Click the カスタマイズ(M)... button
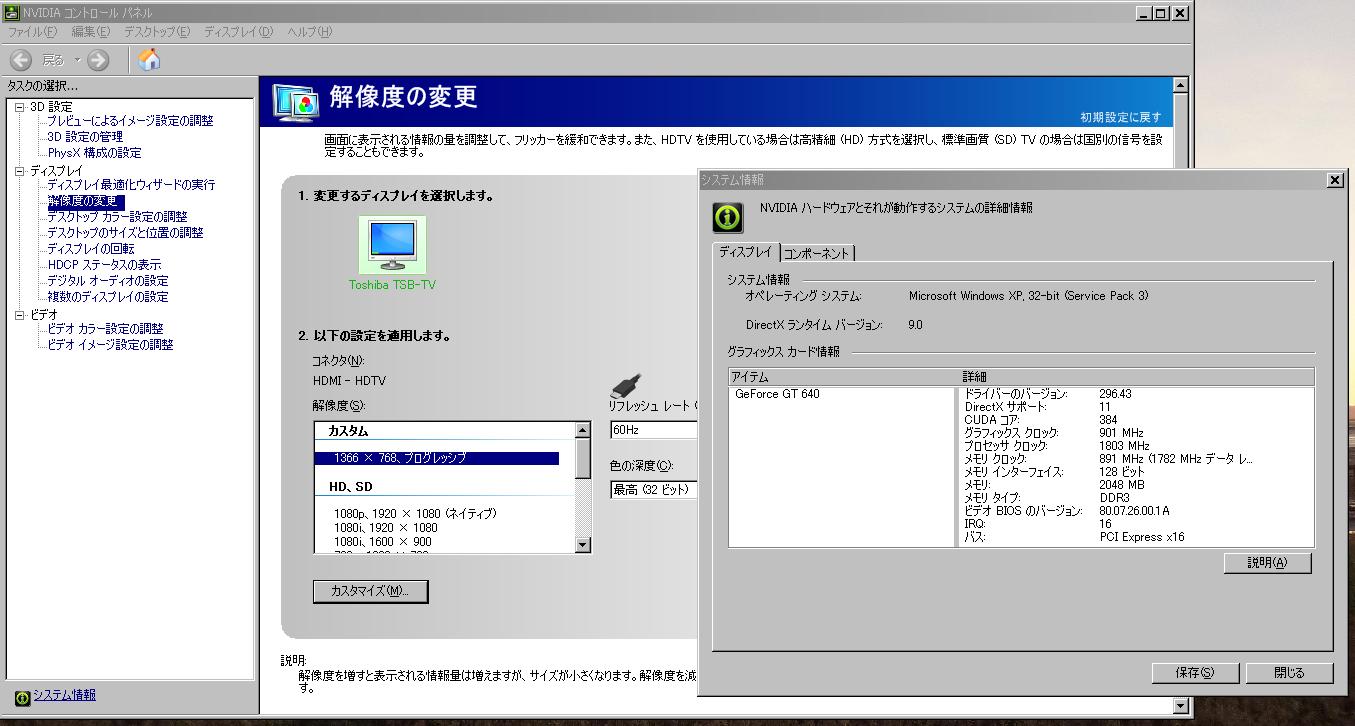Screen dimensions: 1355x726 (x=370, y=591)
